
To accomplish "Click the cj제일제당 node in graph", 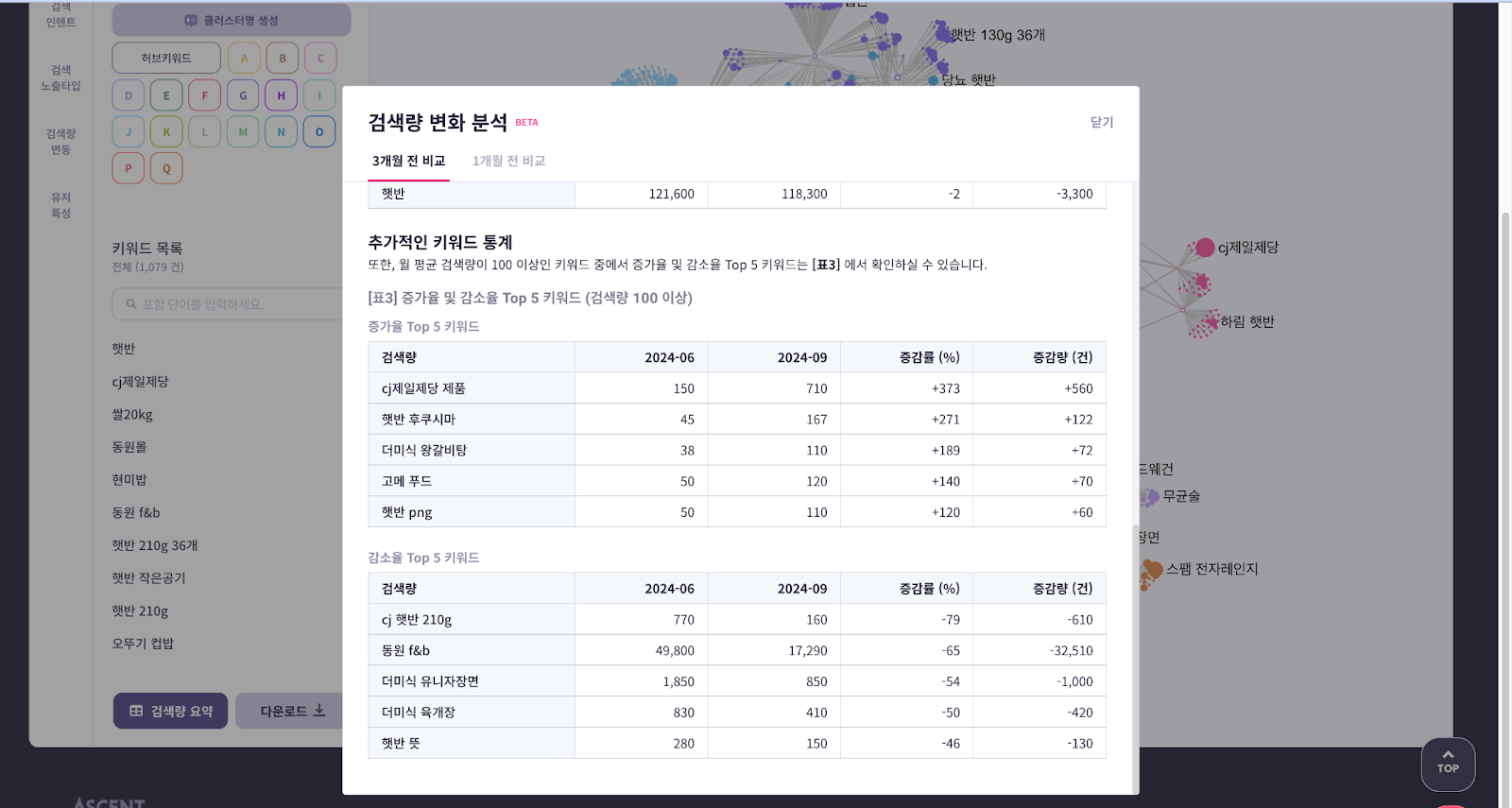I will click(1205, 248).
